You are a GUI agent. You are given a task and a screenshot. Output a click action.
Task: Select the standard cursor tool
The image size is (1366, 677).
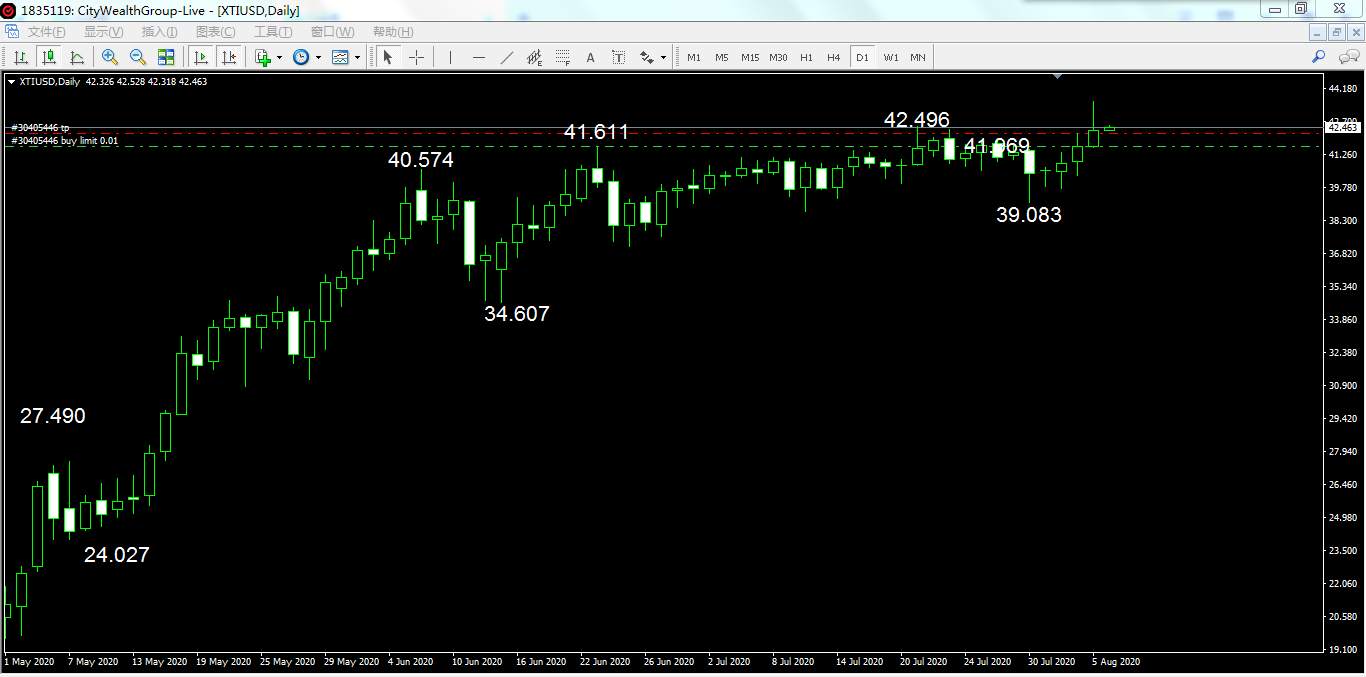(x=388, y=57)
